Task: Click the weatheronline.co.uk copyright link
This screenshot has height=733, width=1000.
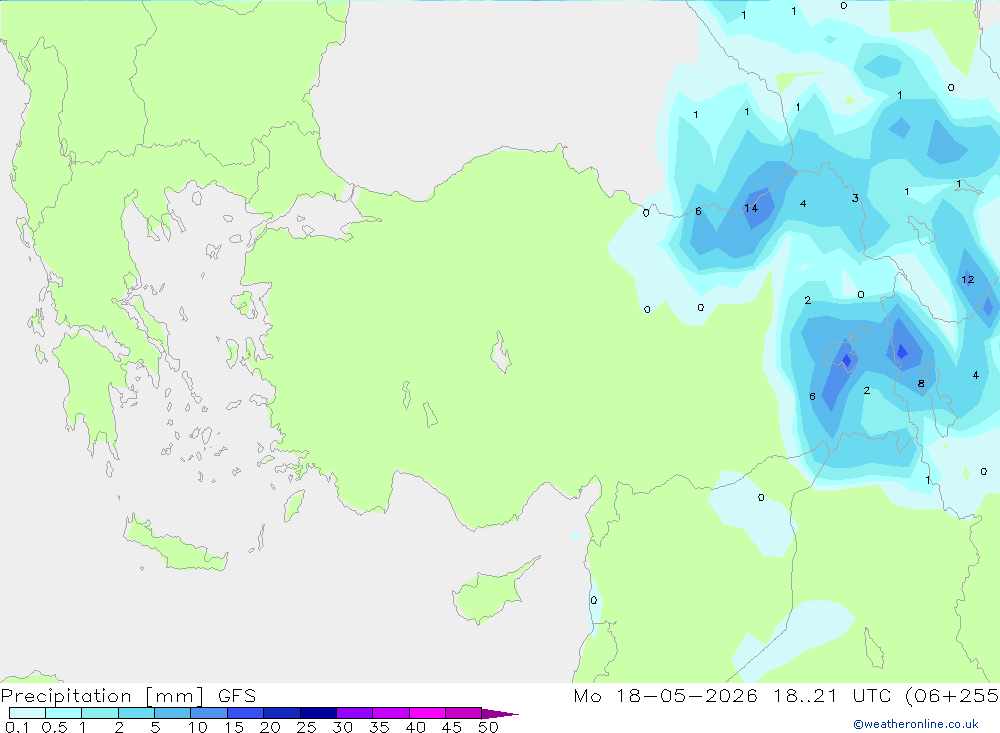Action: (916, 724)
